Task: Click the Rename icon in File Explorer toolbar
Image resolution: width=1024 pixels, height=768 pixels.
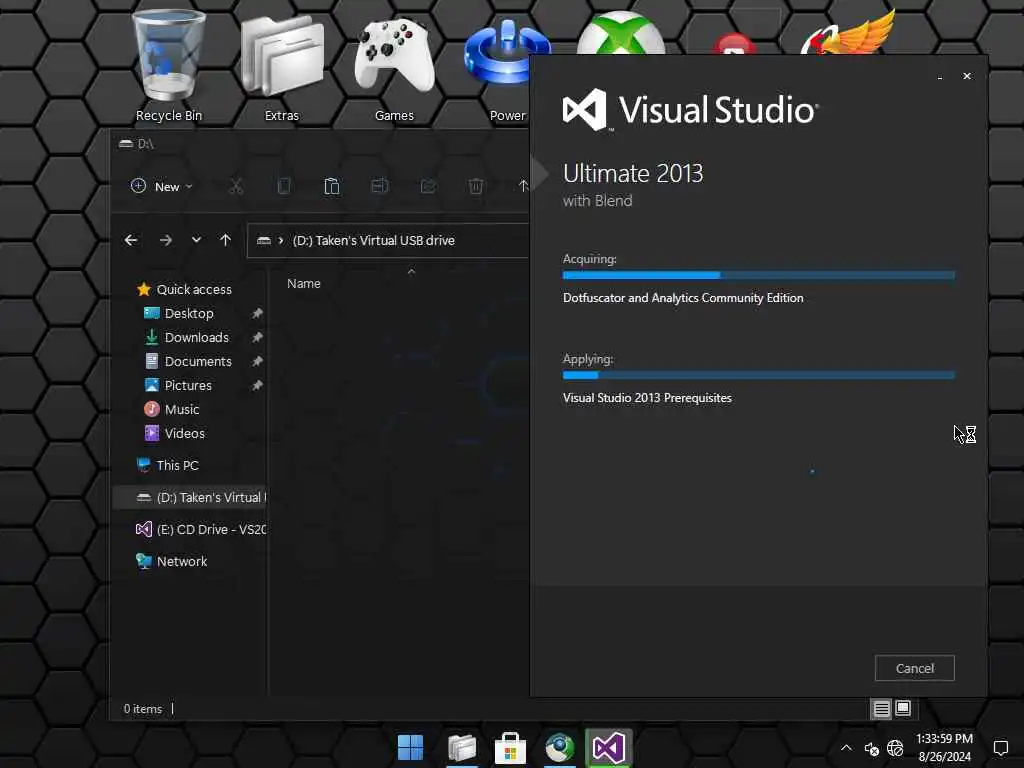Action: click(379, 187)
